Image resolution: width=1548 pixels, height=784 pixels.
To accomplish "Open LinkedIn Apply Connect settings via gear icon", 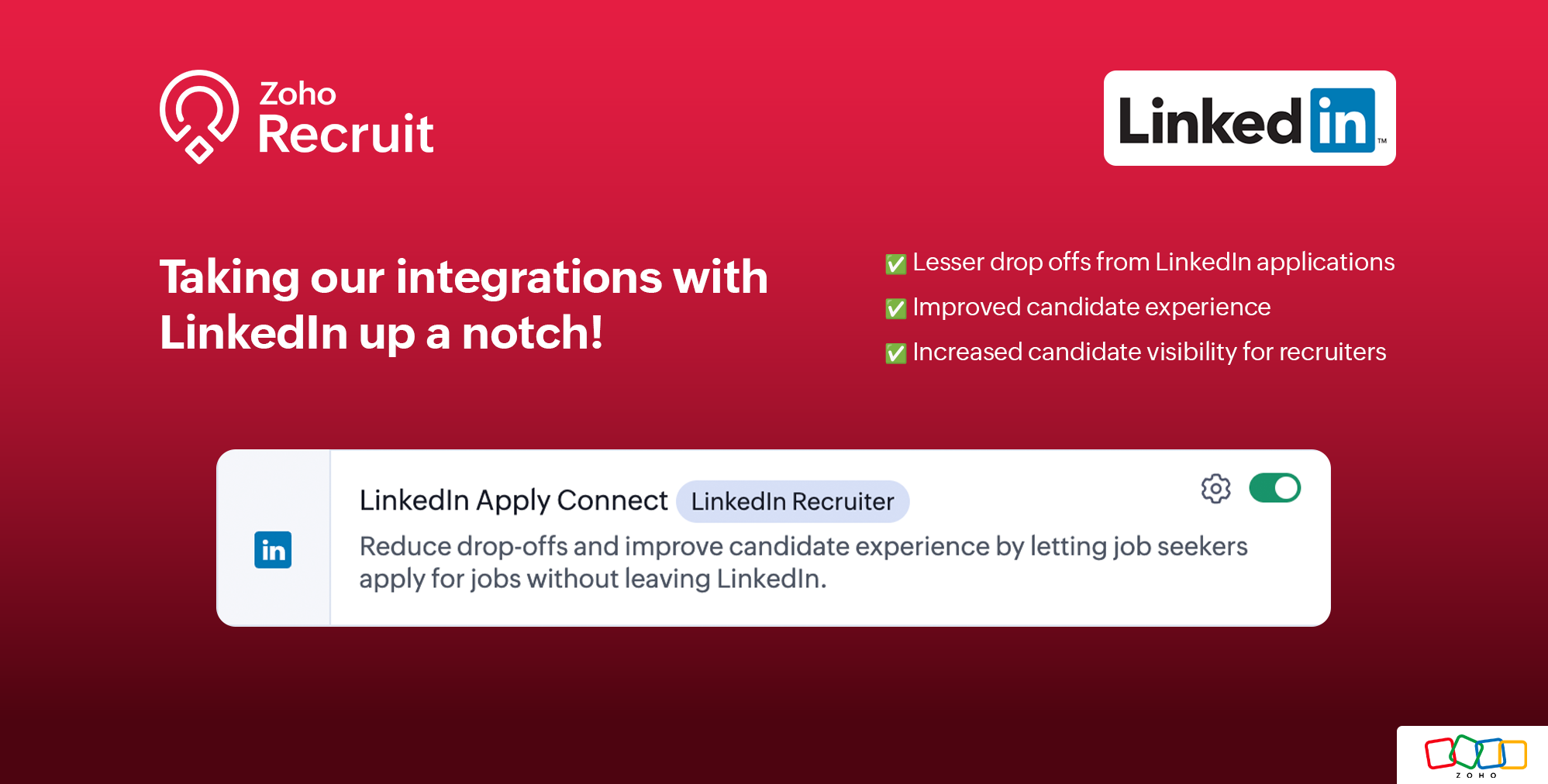I will [x=1215, y=488].
